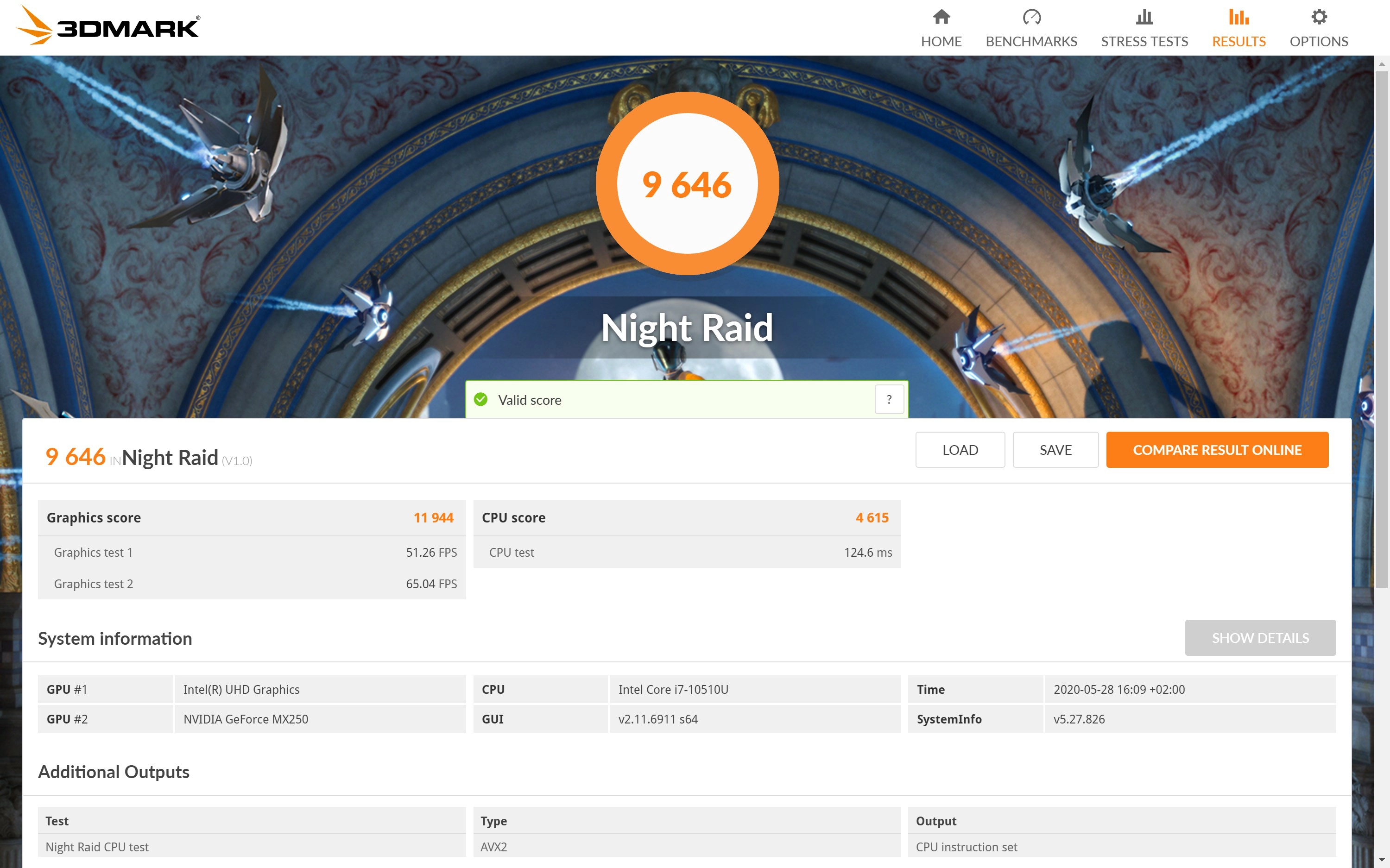Click SHOW DETAILS for system information

[1260, 638]
